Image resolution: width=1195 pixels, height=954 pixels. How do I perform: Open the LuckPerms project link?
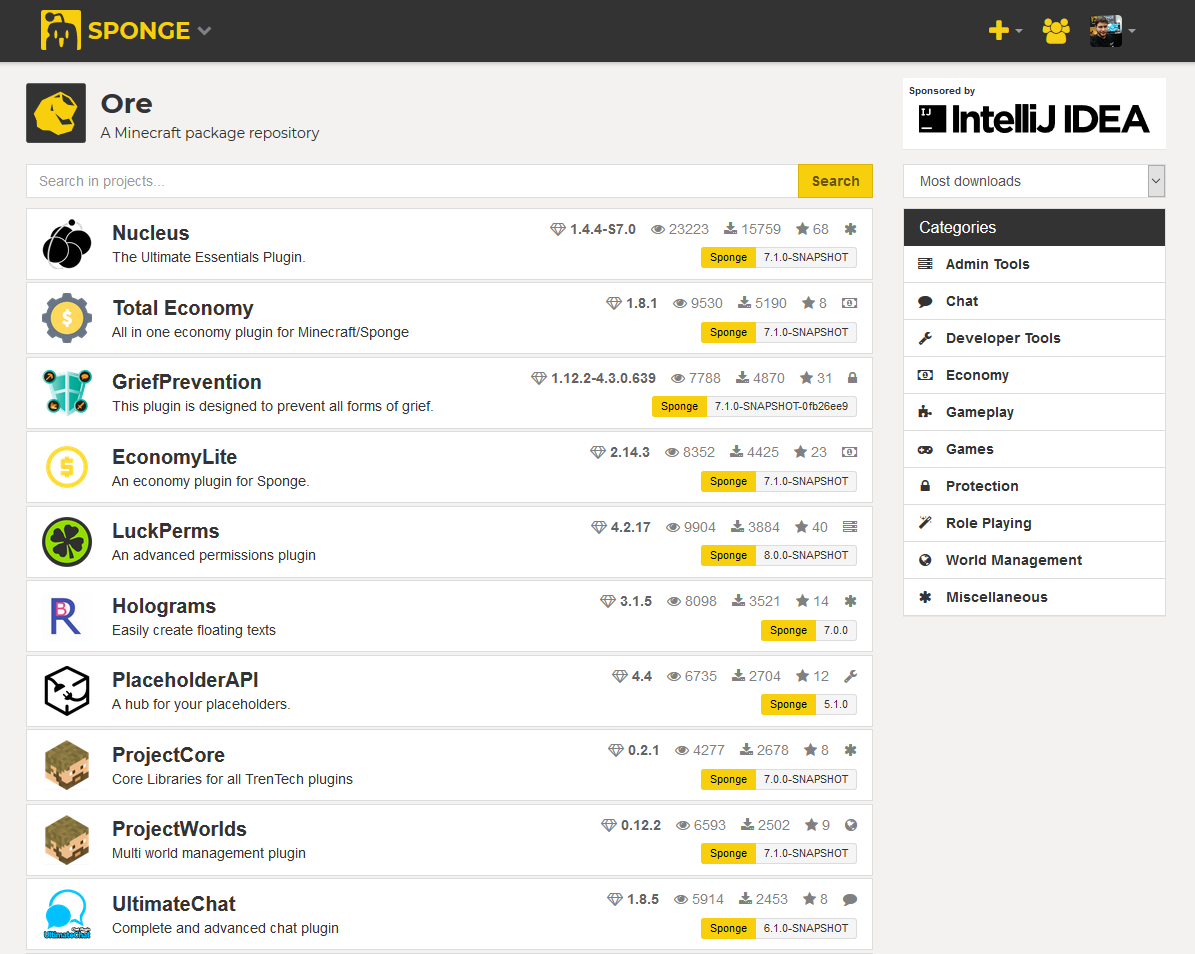165,531
